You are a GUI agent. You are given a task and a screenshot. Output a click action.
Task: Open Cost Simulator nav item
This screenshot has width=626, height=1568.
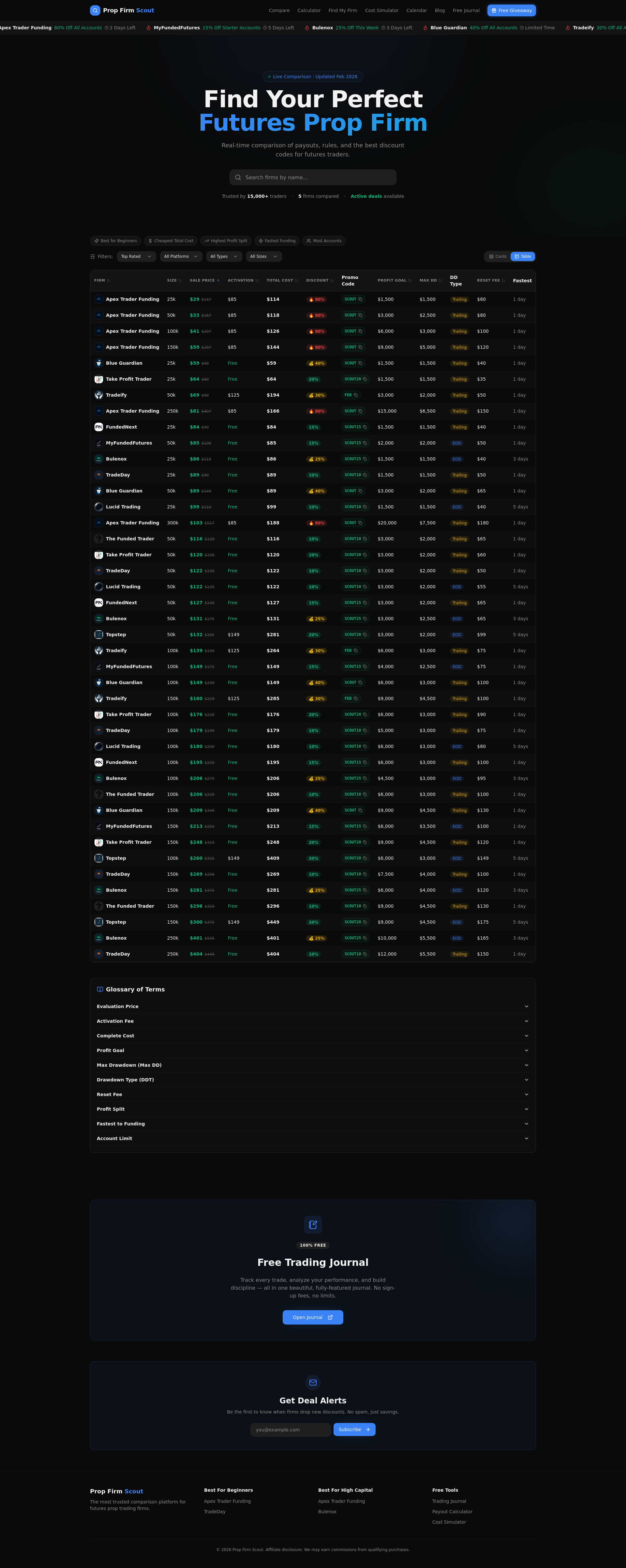click(x=382, y=10)
